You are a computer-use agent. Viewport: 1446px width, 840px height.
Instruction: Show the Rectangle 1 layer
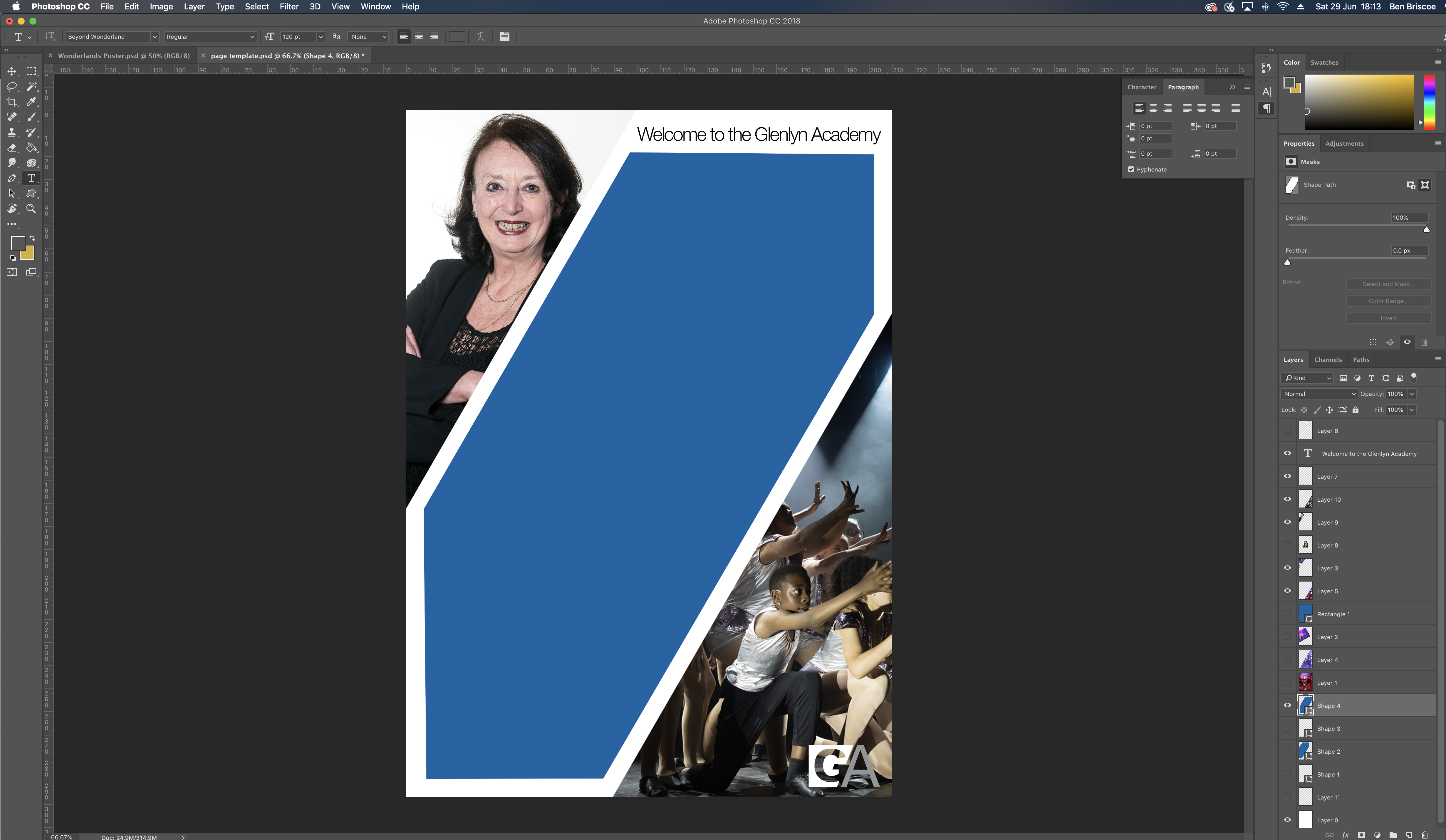click(x=1288, y=614)
